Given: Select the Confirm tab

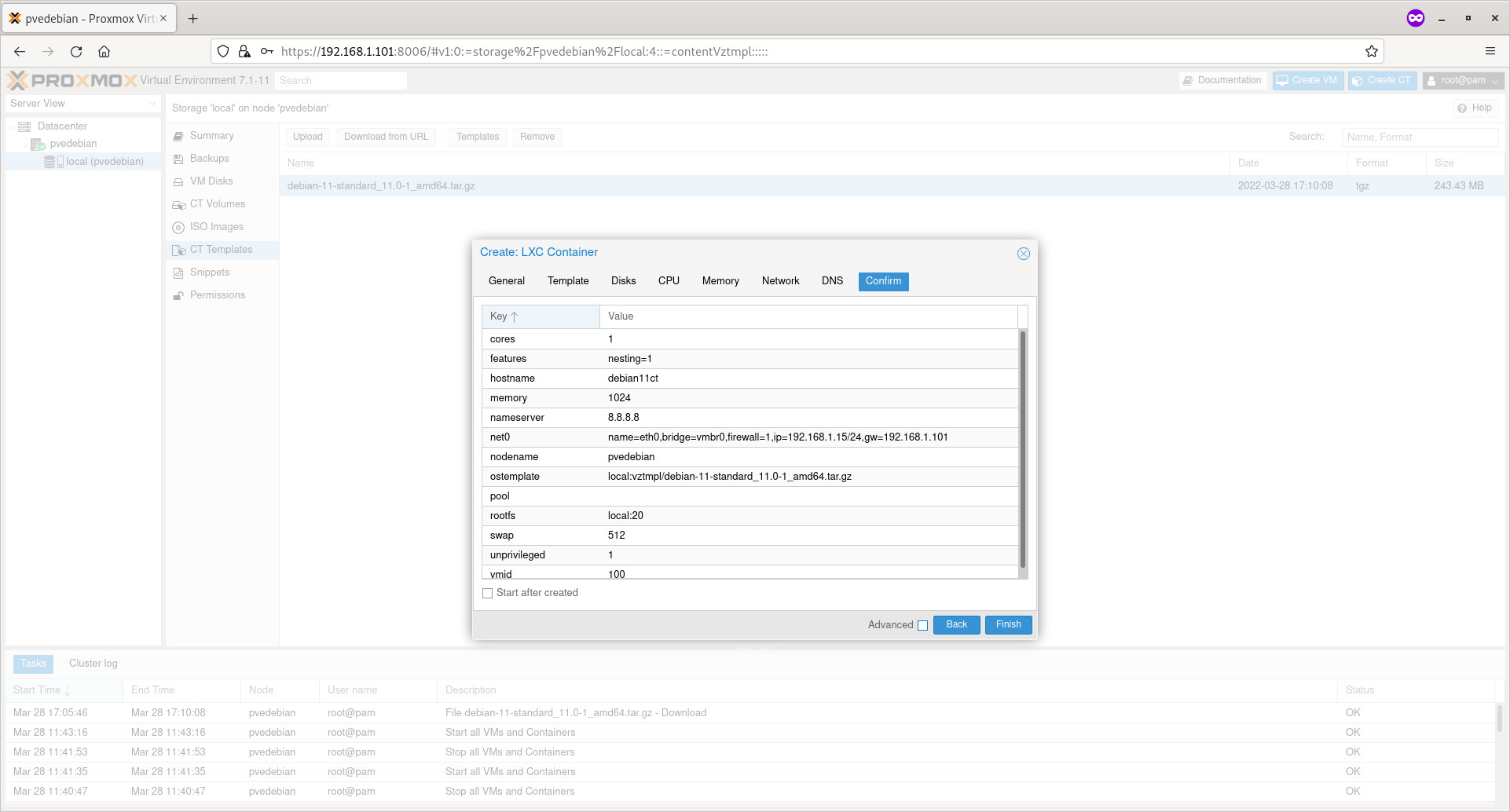Looking at the screenshot, I should tap(883, 281).
